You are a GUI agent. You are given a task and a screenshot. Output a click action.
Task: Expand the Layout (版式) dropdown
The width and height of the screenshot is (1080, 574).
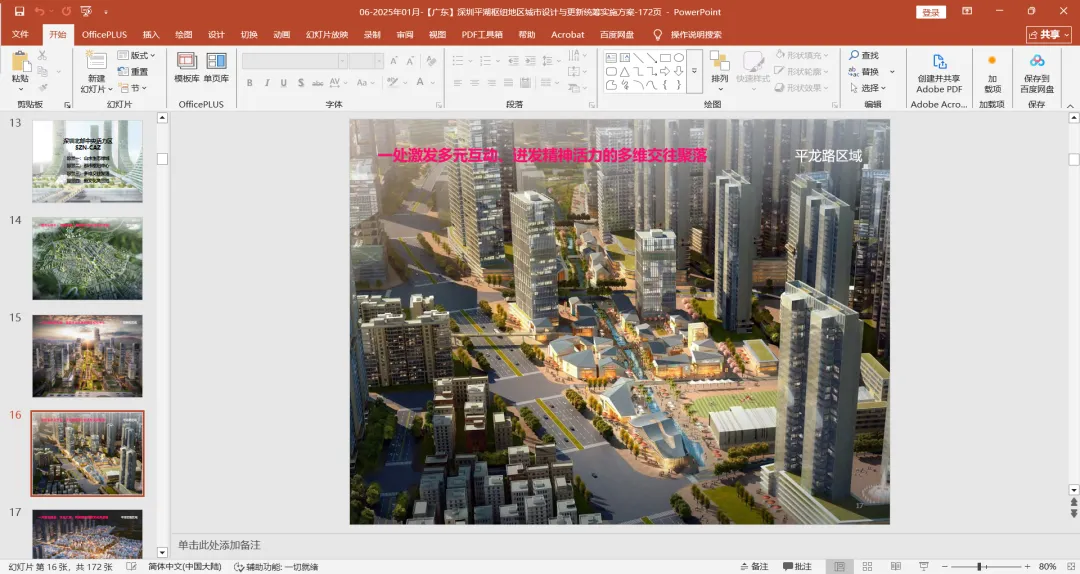(x=136, y=55)
